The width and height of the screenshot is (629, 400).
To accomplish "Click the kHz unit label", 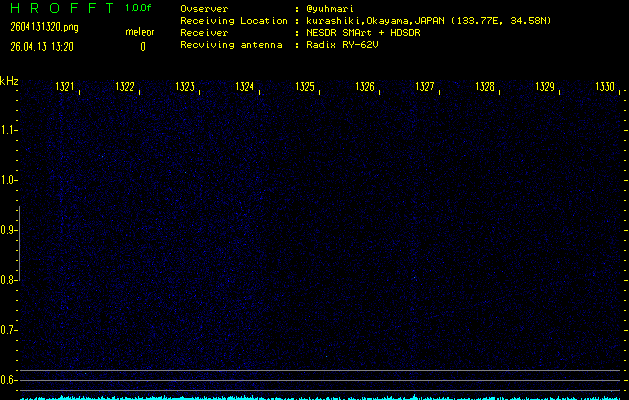I will point(9,81).
